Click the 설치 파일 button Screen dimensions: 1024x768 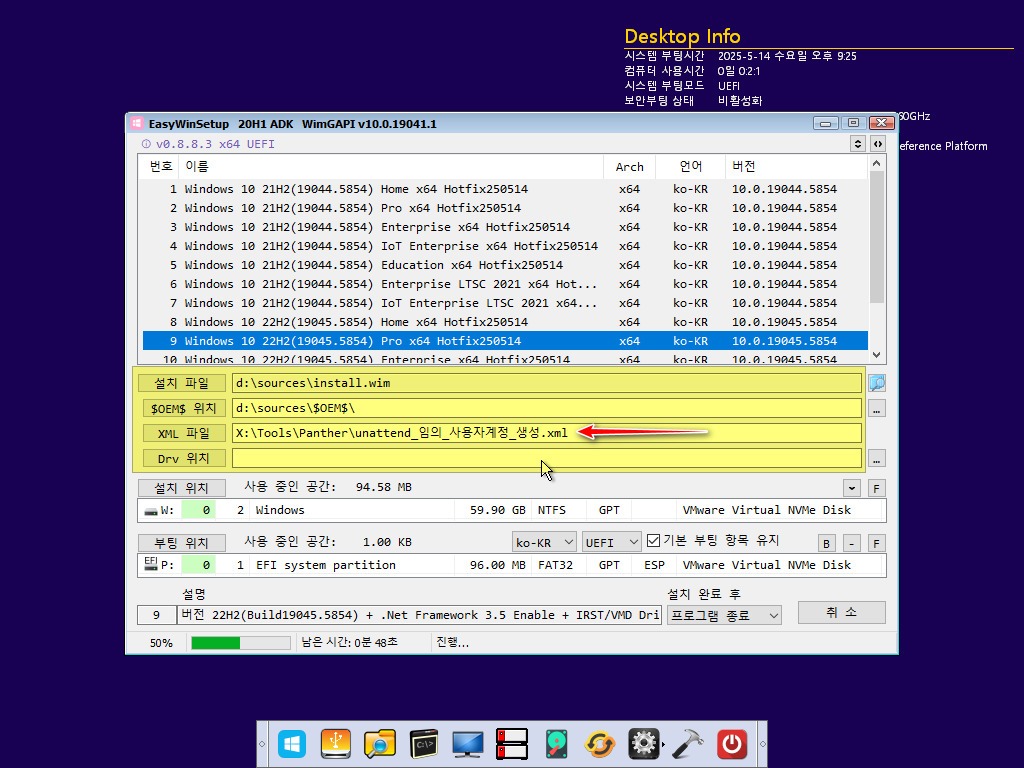[x=182, y=383]
